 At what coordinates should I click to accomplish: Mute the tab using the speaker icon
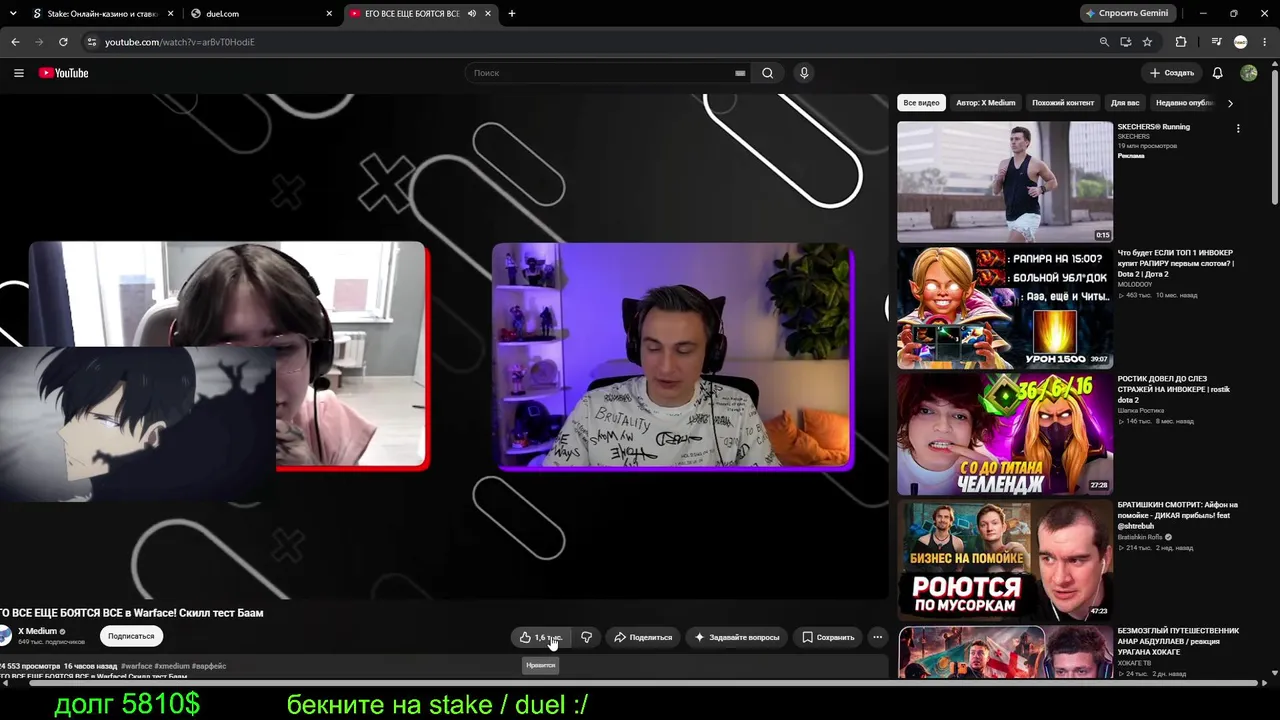point(471,14)
